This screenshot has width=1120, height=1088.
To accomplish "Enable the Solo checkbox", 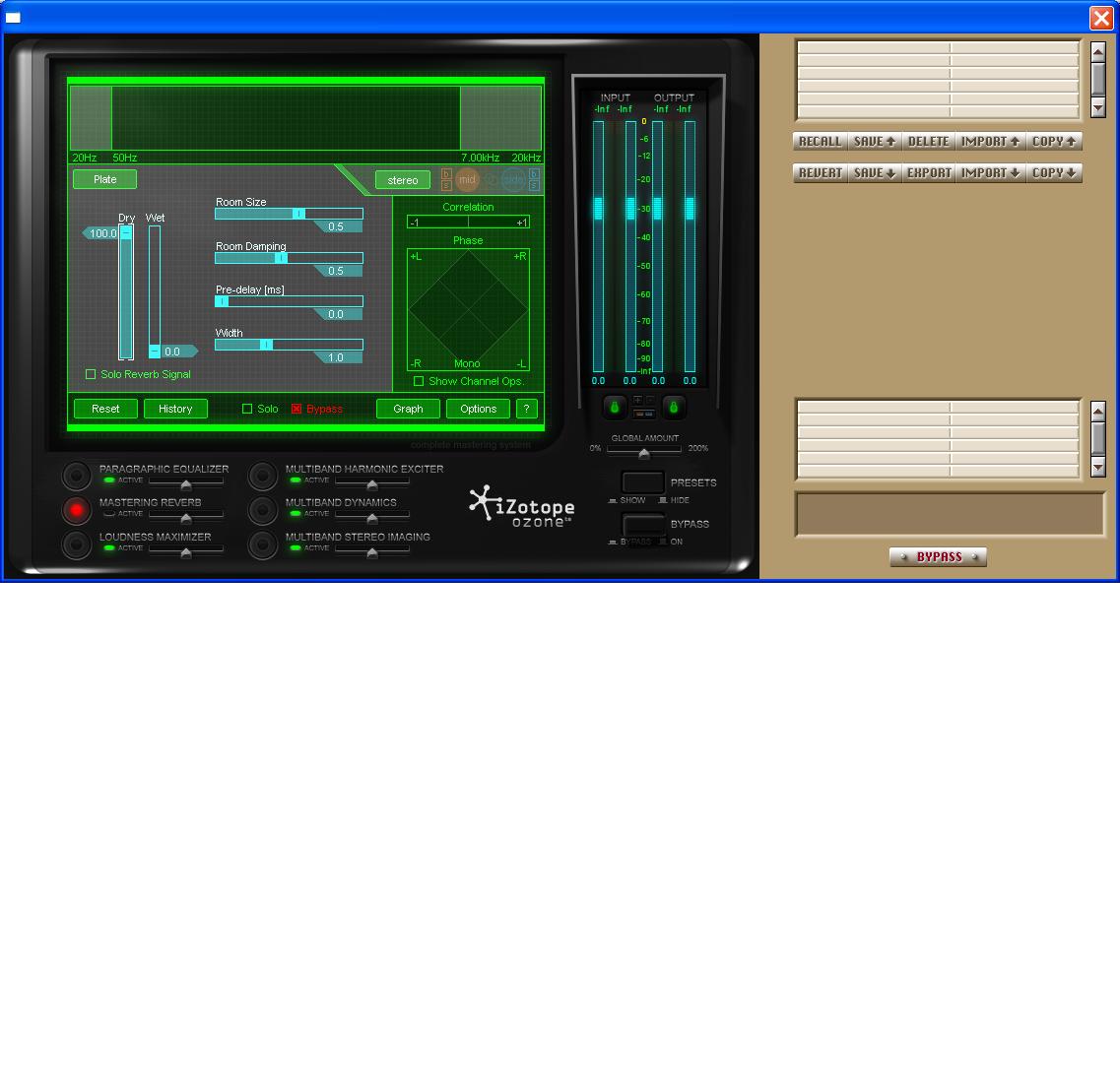I will pos(247,409).
